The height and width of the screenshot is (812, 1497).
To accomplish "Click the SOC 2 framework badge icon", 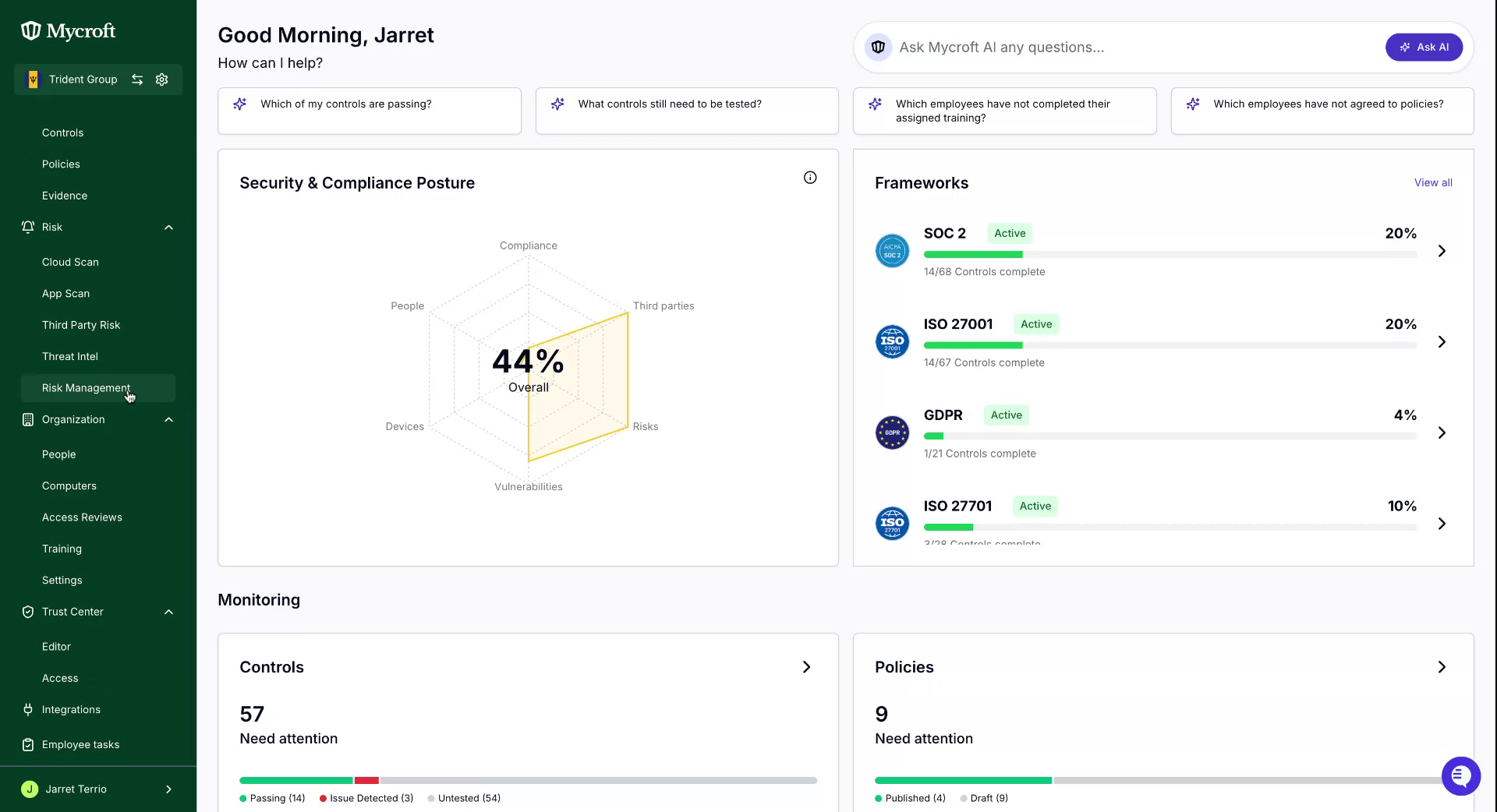I will point(892,251).
